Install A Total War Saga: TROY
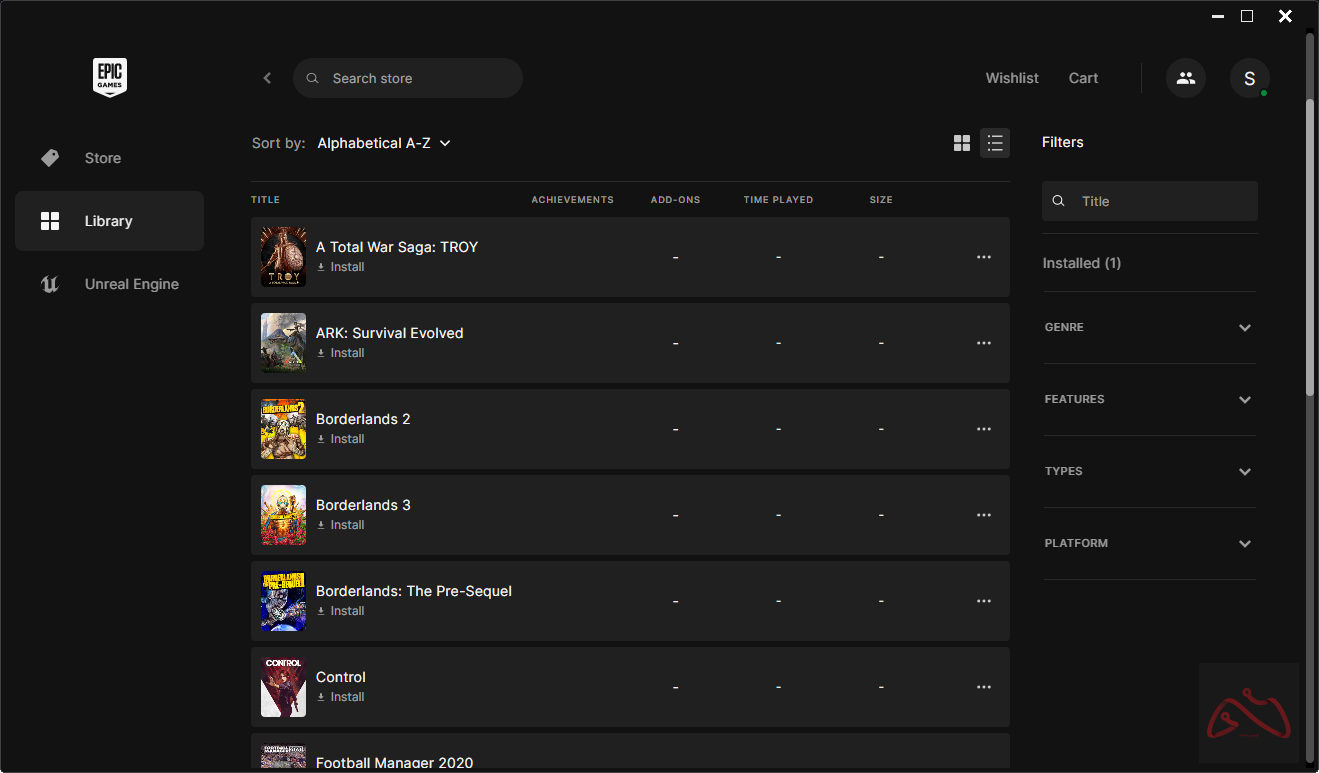1319x773 pixels. pyautogui.click(x=341, y=267)
